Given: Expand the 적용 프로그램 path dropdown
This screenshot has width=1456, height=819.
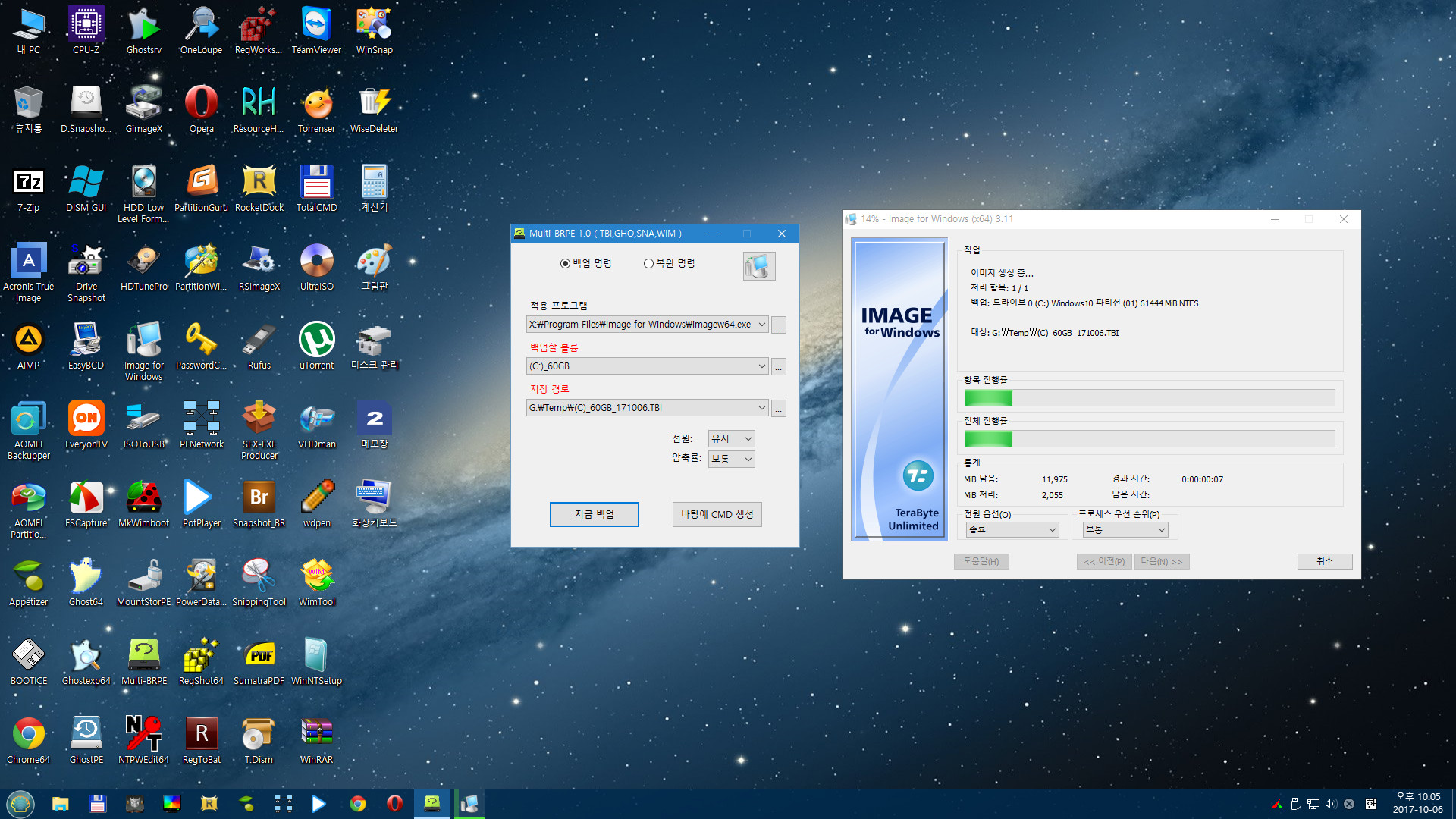Looking at the screenshot, I should click(761, 325).
